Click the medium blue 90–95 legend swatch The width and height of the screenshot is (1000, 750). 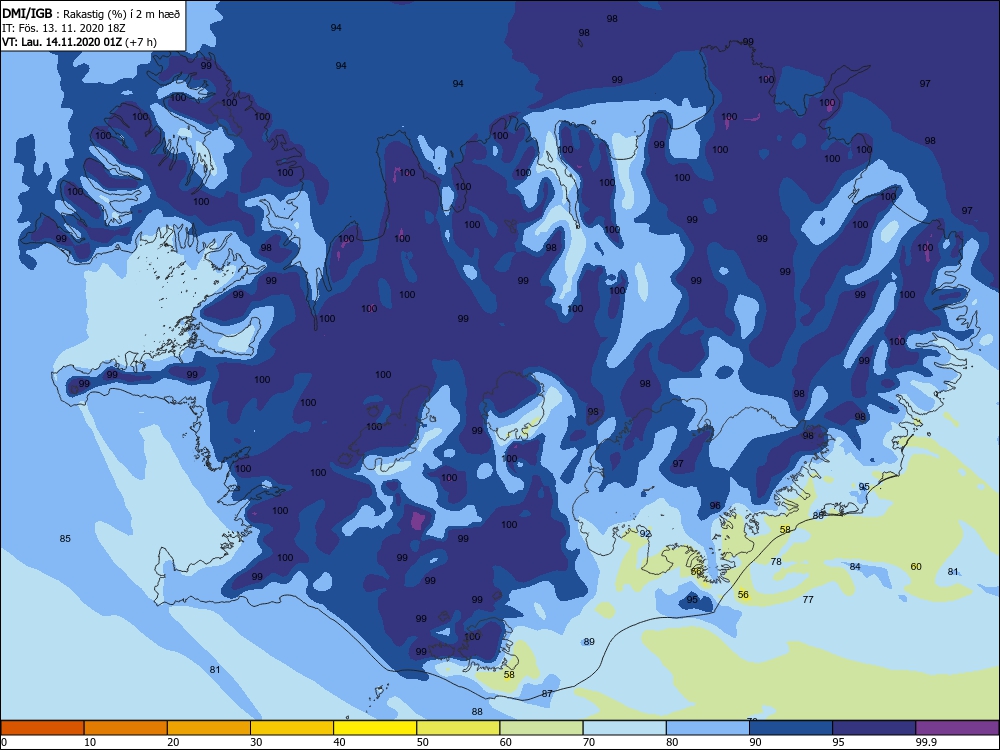[x=791, y=728]
